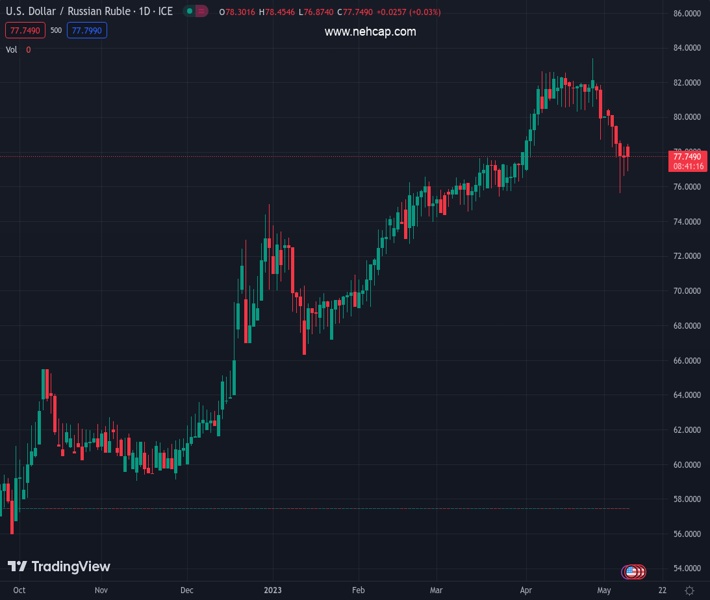Click the 500 quantity label between price buttons
The image size is (710, 600).
pyautogui.click(x=55, y=30)
